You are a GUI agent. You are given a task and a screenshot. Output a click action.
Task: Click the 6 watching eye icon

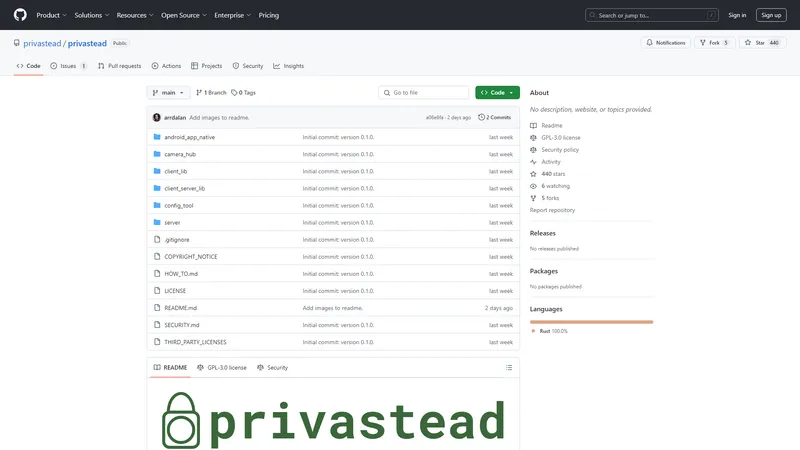[533, 186]
